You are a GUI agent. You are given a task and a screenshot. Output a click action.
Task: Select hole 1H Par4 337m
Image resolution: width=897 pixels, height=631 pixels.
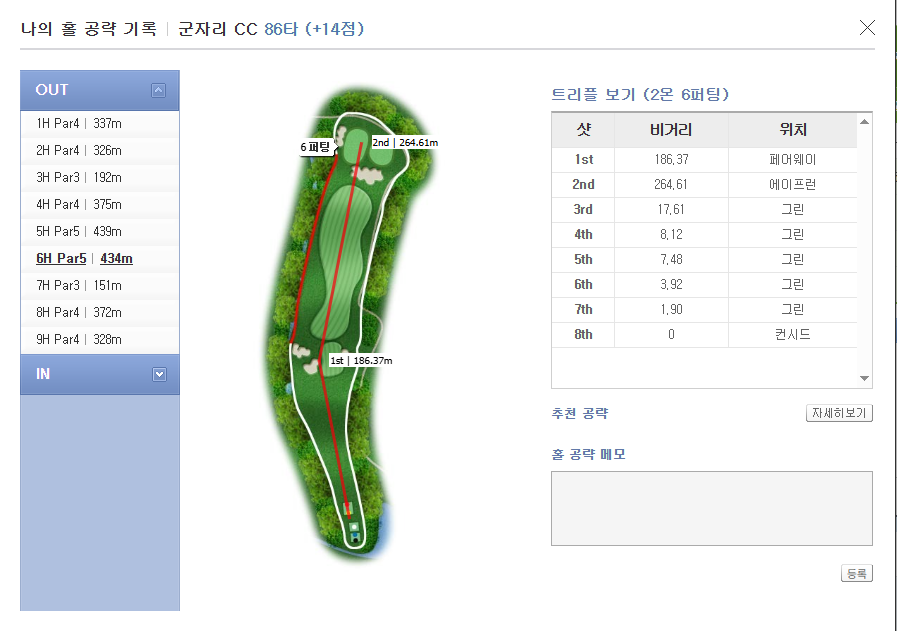tap(79, 123)
